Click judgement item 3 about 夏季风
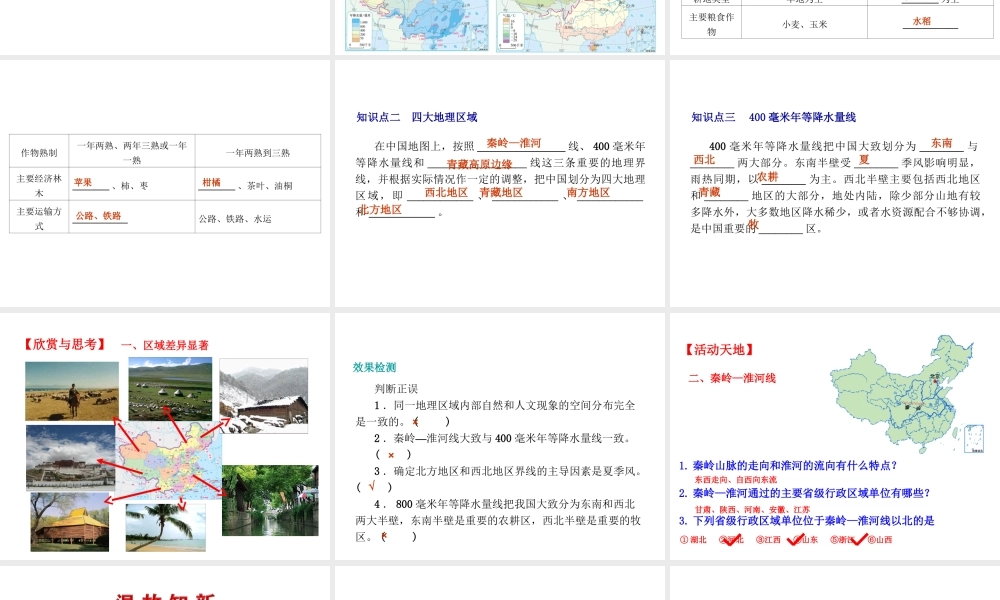Image resolution: width=1000 pixels, height=600 pixels. click(x=499, y=479)
